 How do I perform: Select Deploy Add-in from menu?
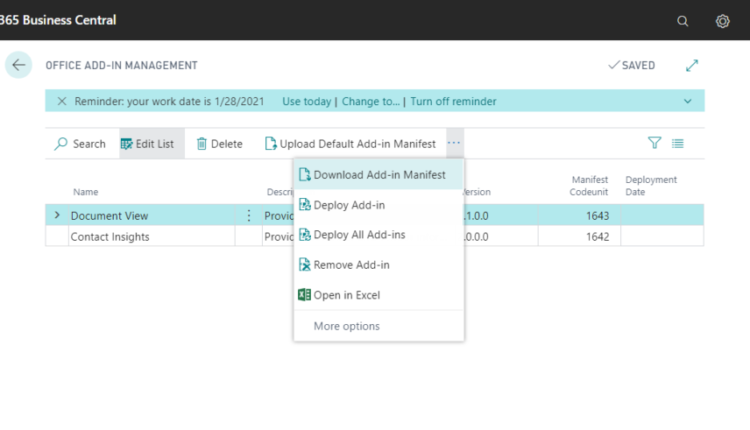[349, 205]
